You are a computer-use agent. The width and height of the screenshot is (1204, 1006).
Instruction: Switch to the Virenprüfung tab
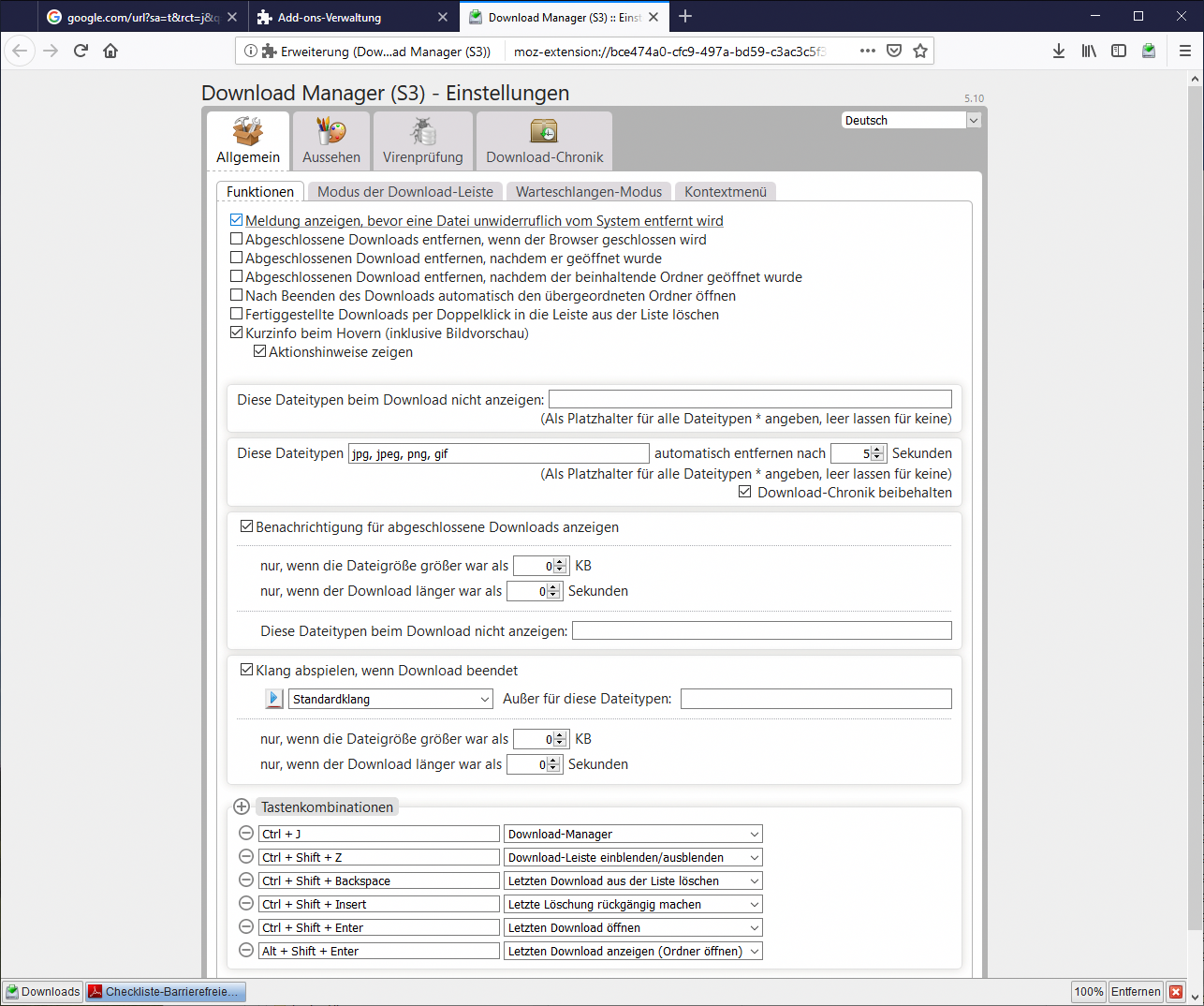click(x=422, y=141)
